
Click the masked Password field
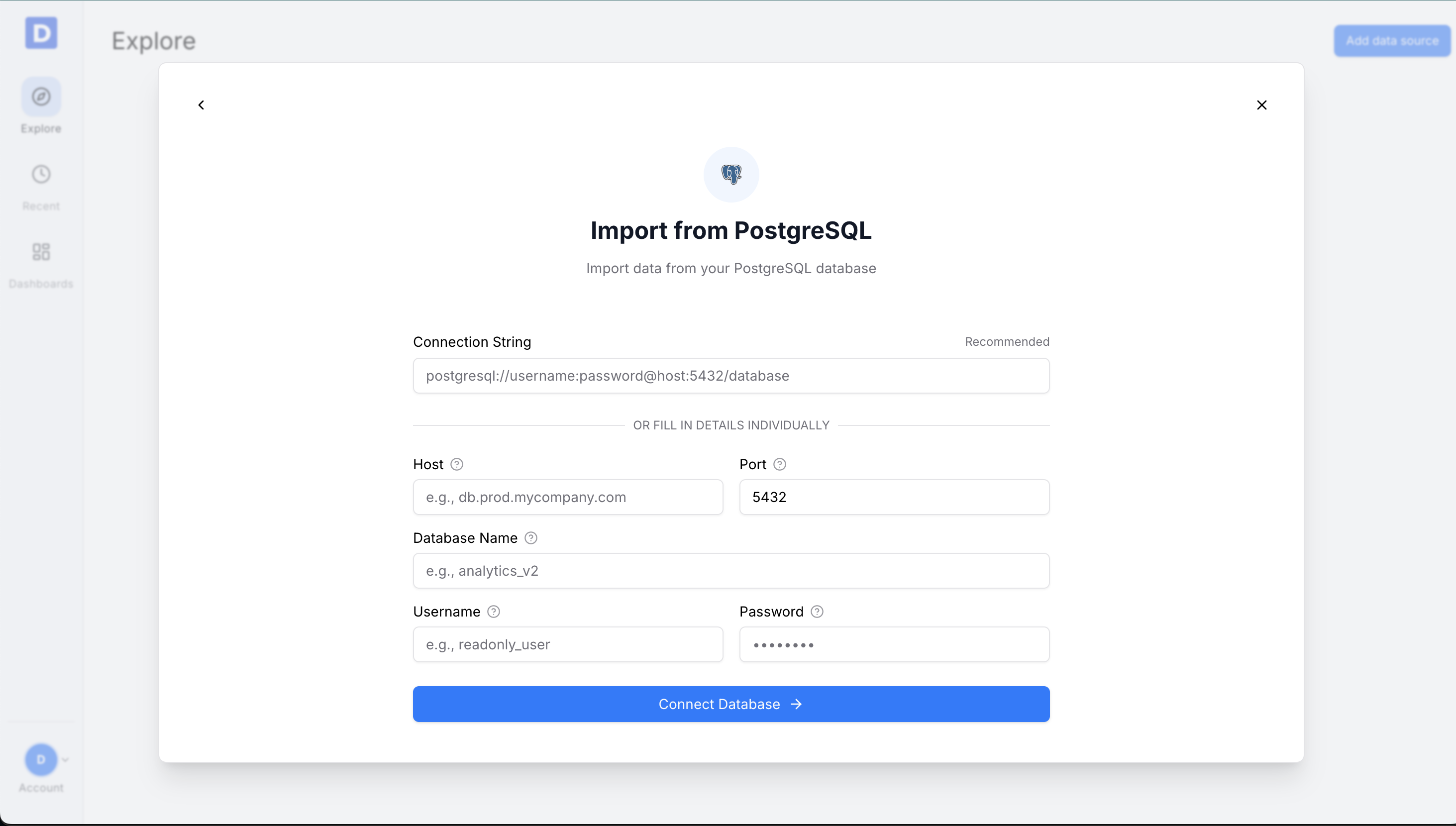pos(894,644)
